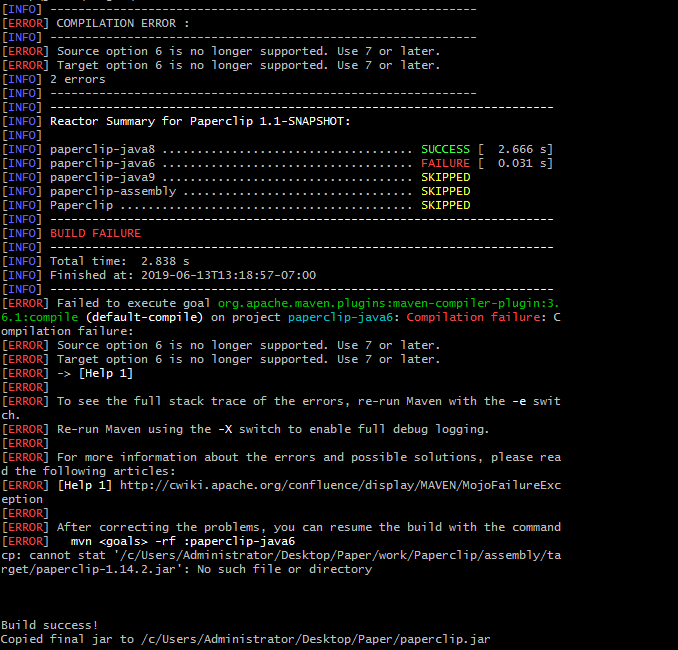Viewport: 678px width, 650px height.
Task: Click '0.031 s' build time value
Action: pos(522,163)
